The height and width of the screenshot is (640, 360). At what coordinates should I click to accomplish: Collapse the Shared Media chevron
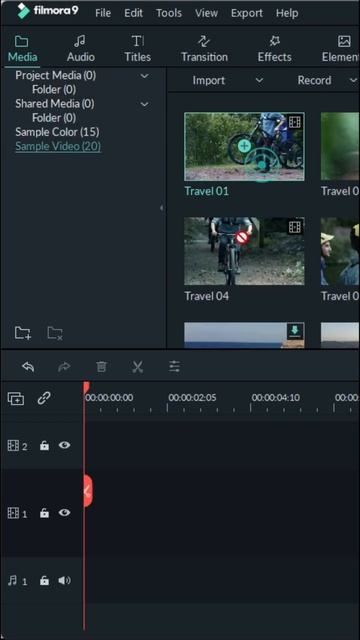click(x=144, y=104)
